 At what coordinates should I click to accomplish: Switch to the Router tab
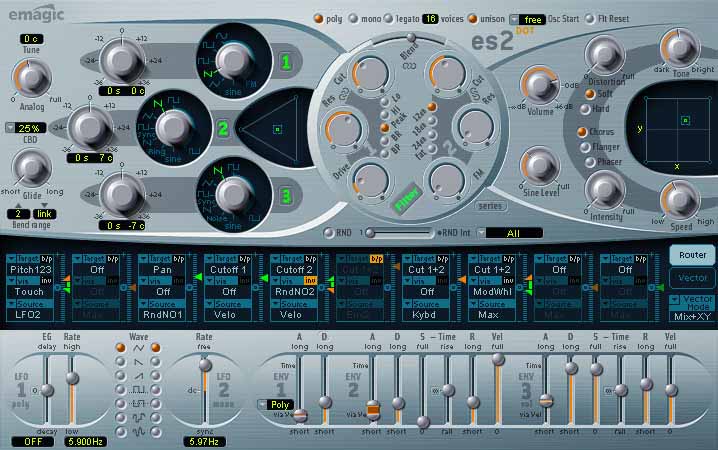coord(692,255)
